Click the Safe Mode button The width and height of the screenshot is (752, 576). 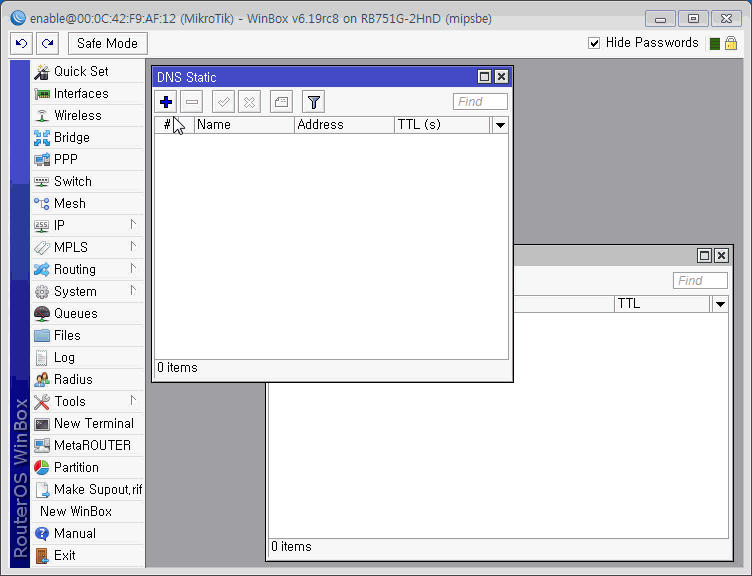(x=107, y=44)
